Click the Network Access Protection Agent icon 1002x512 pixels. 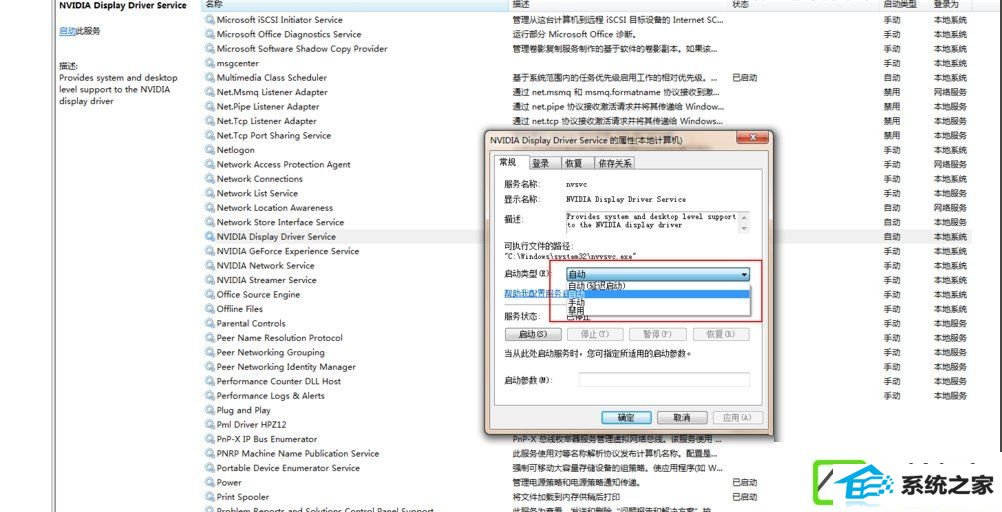210,164
